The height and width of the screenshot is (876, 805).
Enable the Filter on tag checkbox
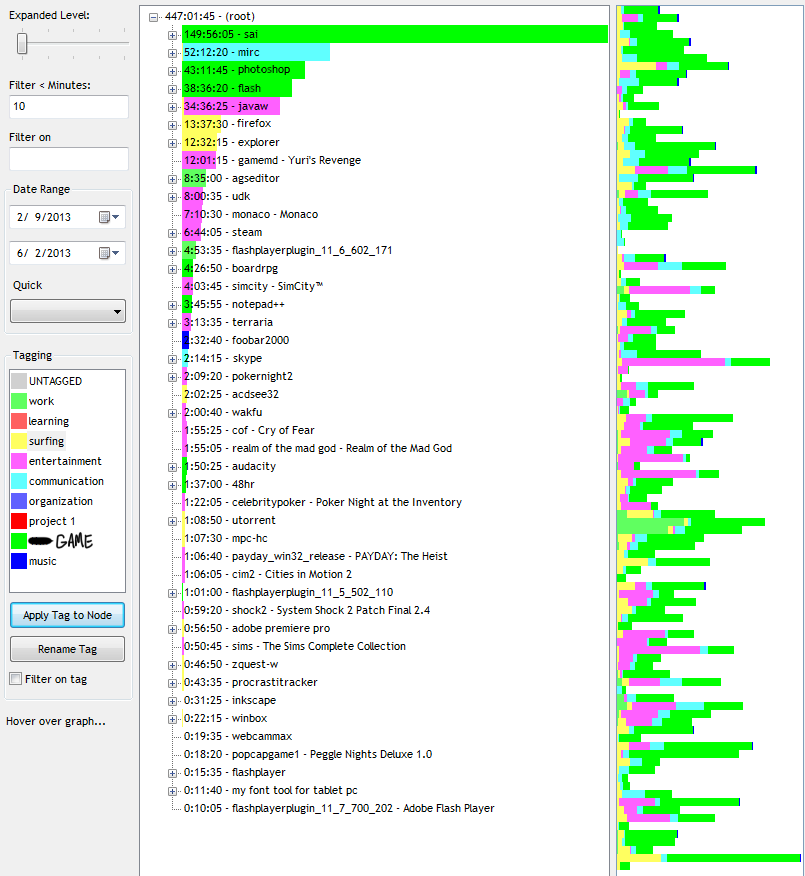click(16, 679)
